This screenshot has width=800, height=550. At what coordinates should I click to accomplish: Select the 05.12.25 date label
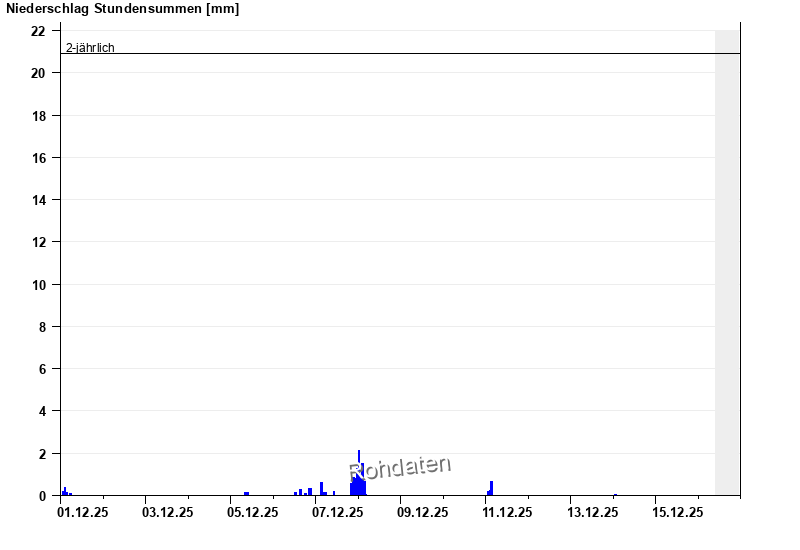252,513
